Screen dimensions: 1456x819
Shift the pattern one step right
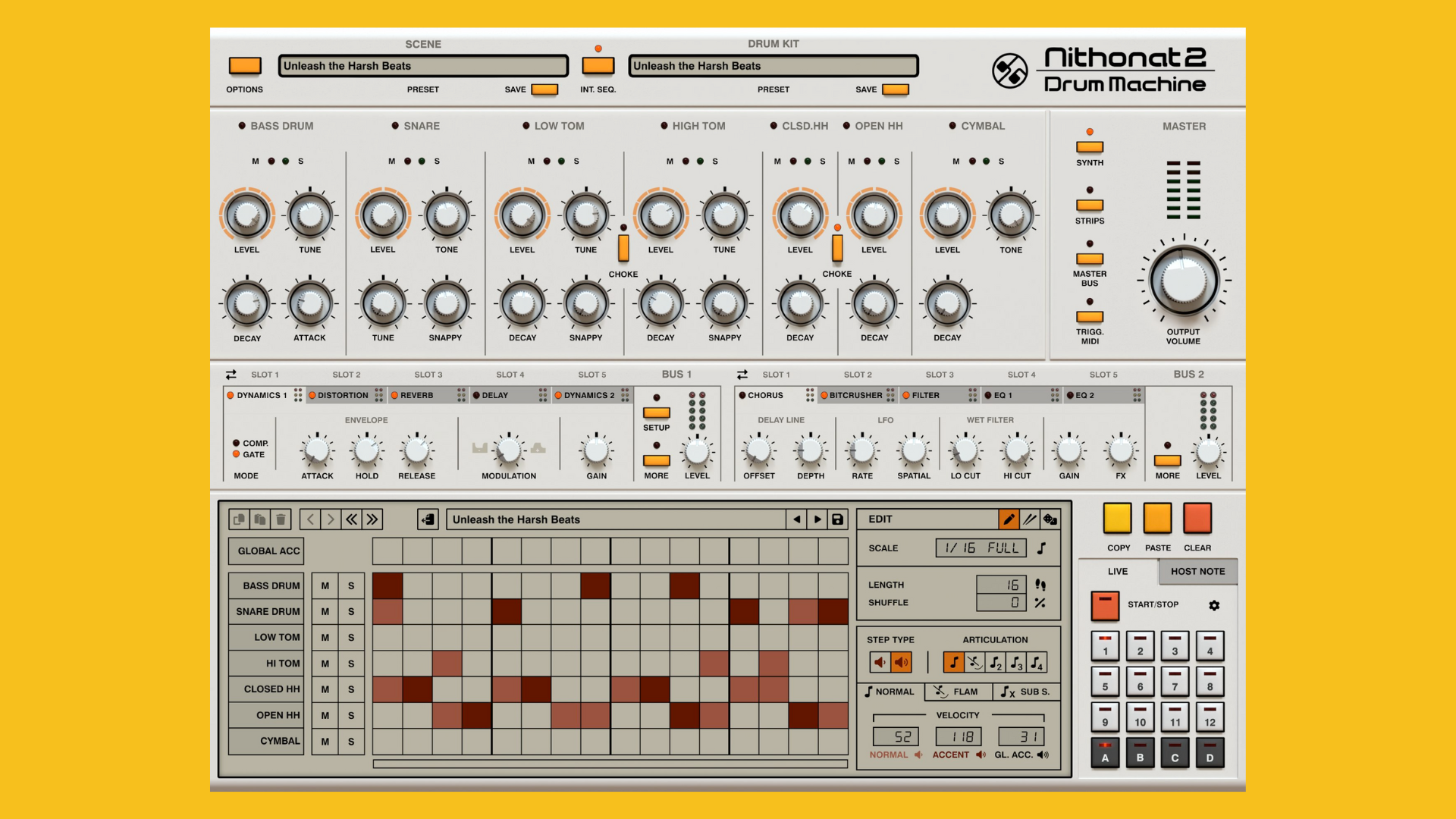331,519
